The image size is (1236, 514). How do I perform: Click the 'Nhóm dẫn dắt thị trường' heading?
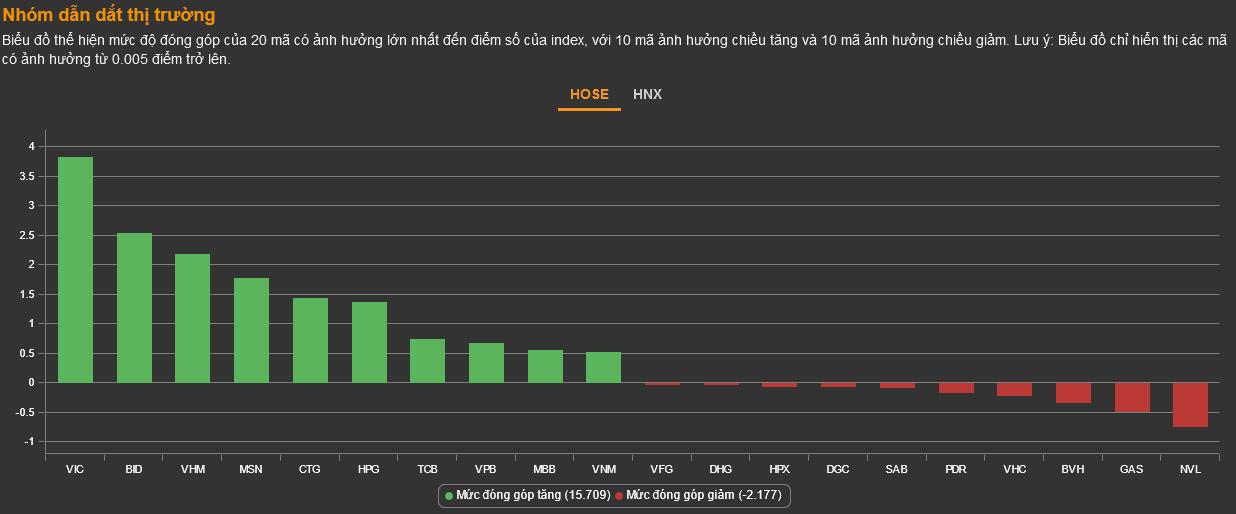[109, 15]
